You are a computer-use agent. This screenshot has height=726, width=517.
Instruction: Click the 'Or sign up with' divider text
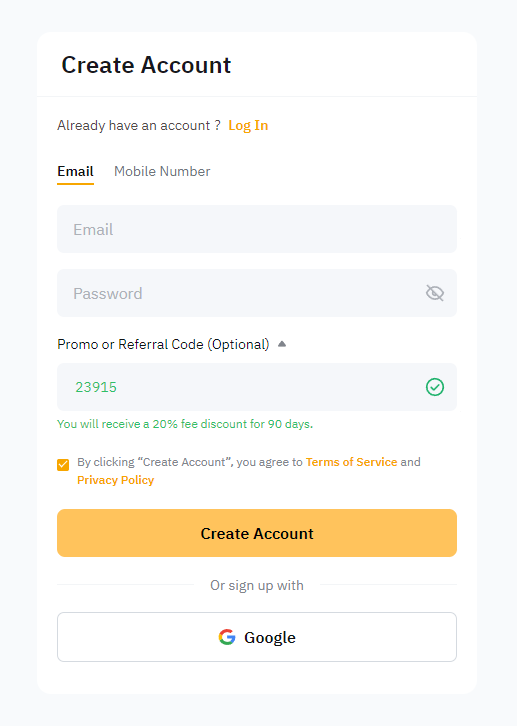257,585
